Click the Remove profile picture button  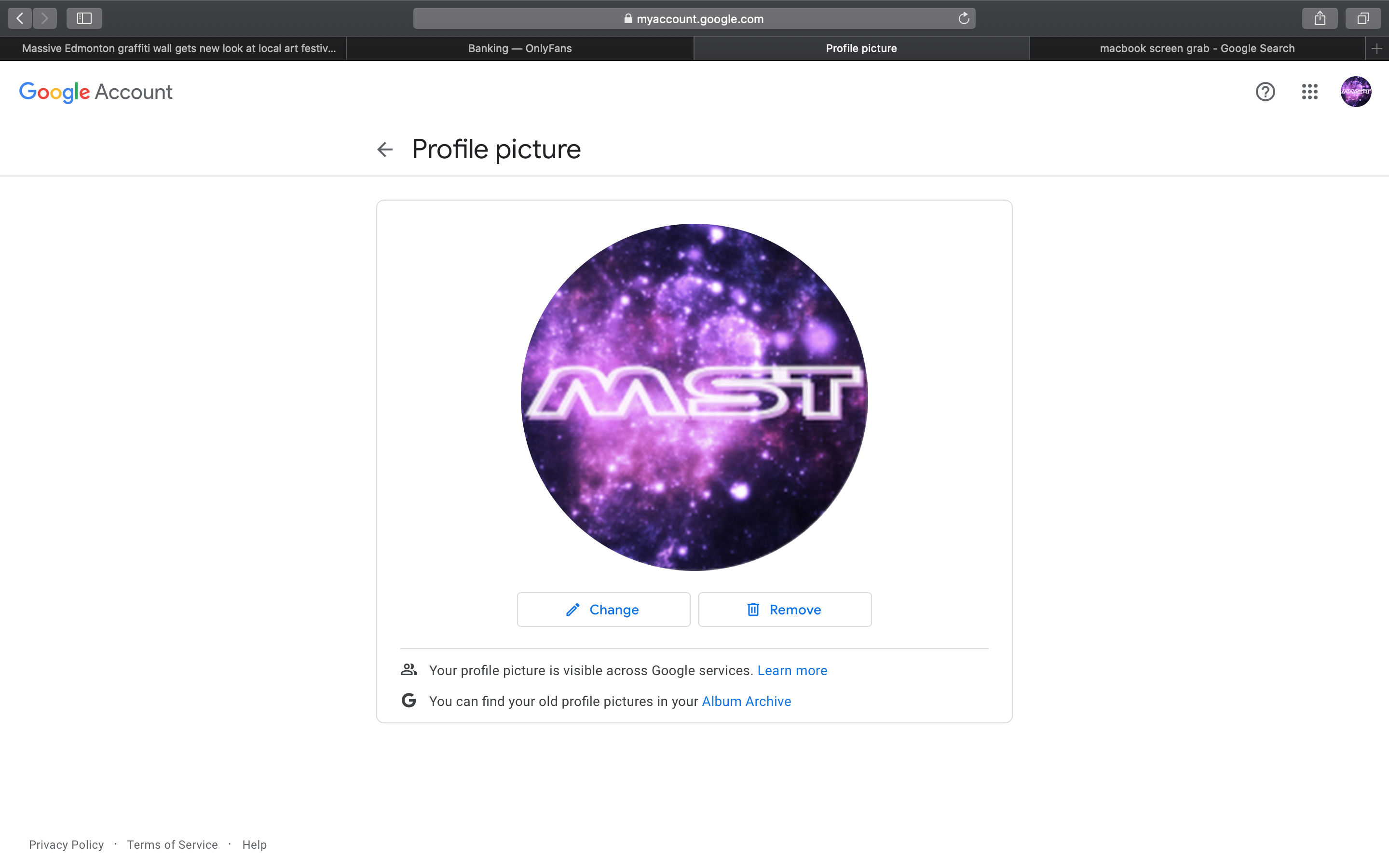(x=784, y=610)
